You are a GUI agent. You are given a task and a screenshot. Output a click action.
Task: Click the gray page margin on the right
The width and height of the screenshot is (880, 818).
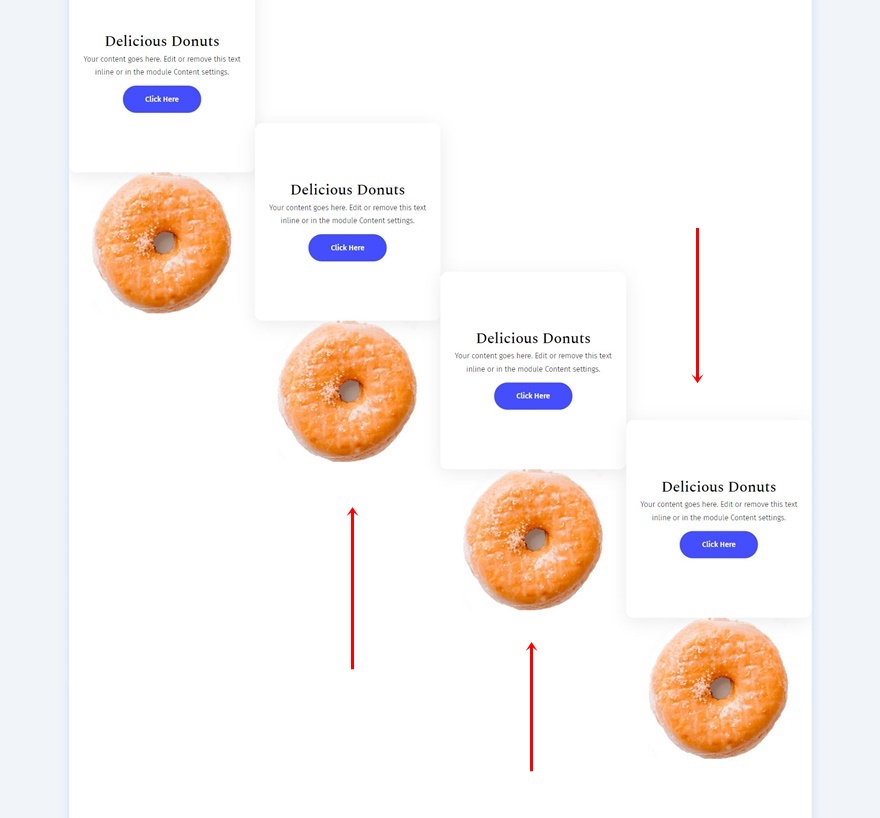848,400
